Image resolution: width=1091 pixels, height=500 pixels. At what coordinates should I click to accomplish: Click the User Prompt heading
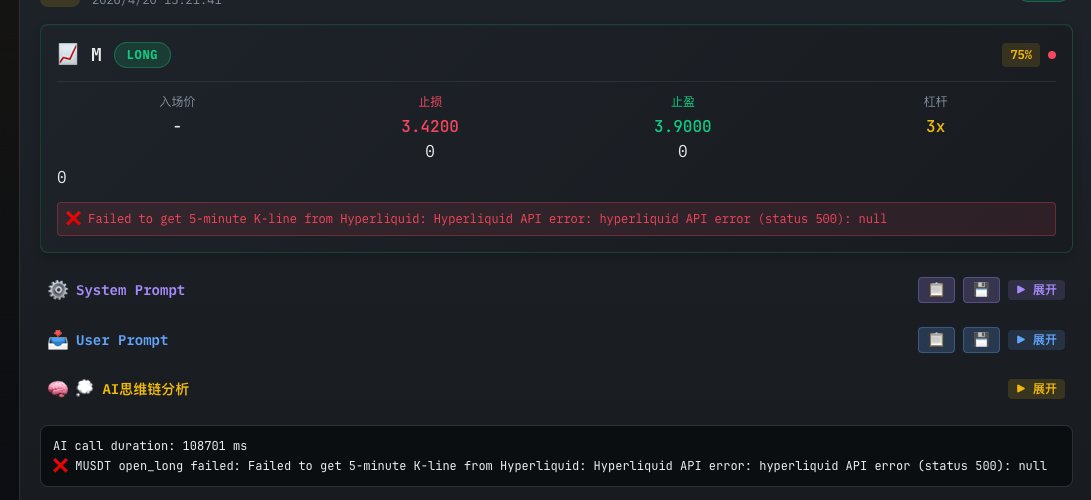tap(122, 340)
